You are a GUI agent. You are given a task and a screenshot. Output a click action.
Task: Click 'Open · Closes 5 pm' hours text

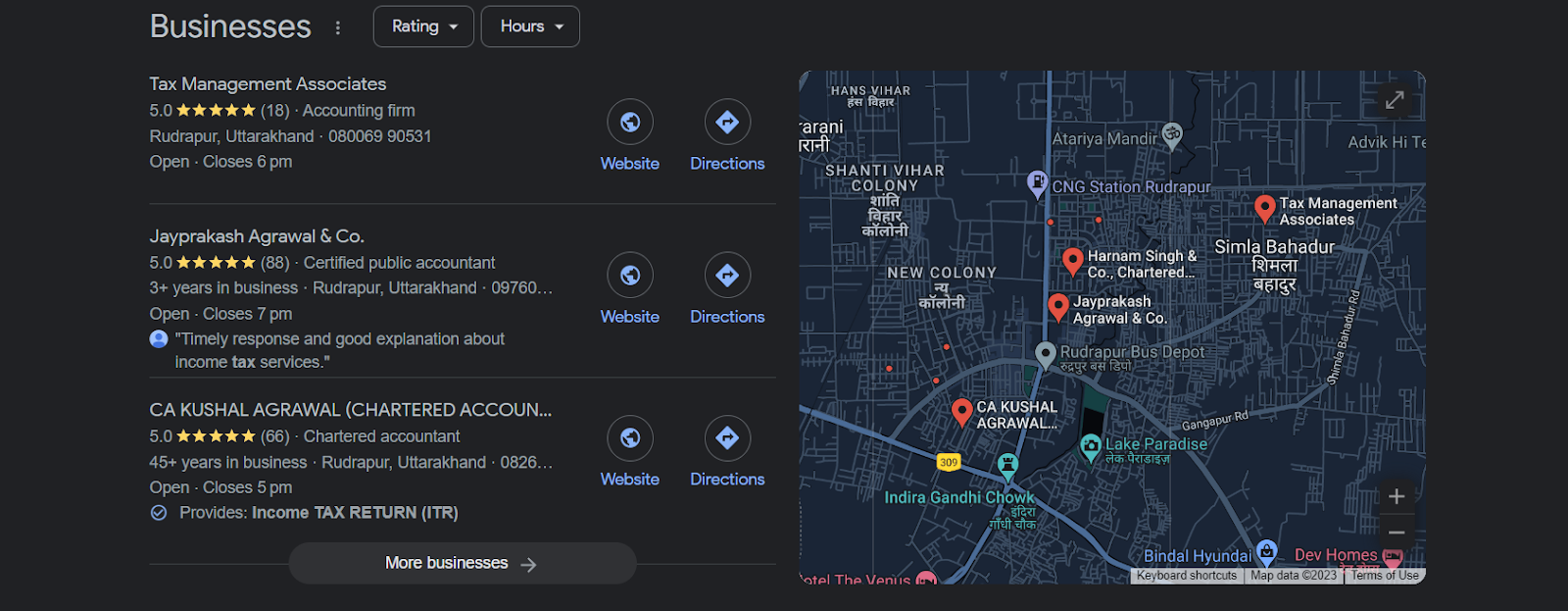(220, 487)
